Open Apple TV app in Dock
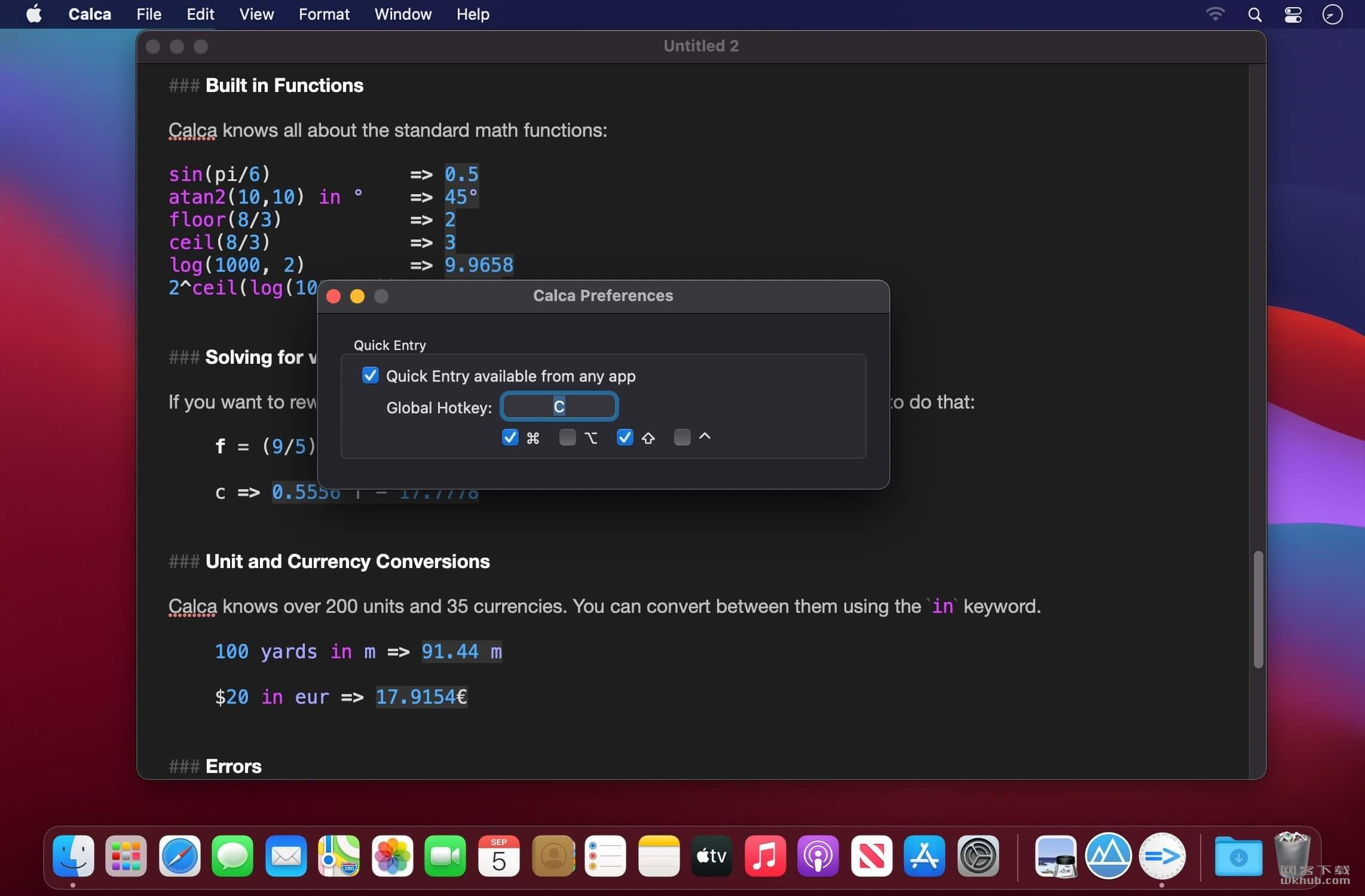This screenshot has width=1365, height=896. (712, 855)
